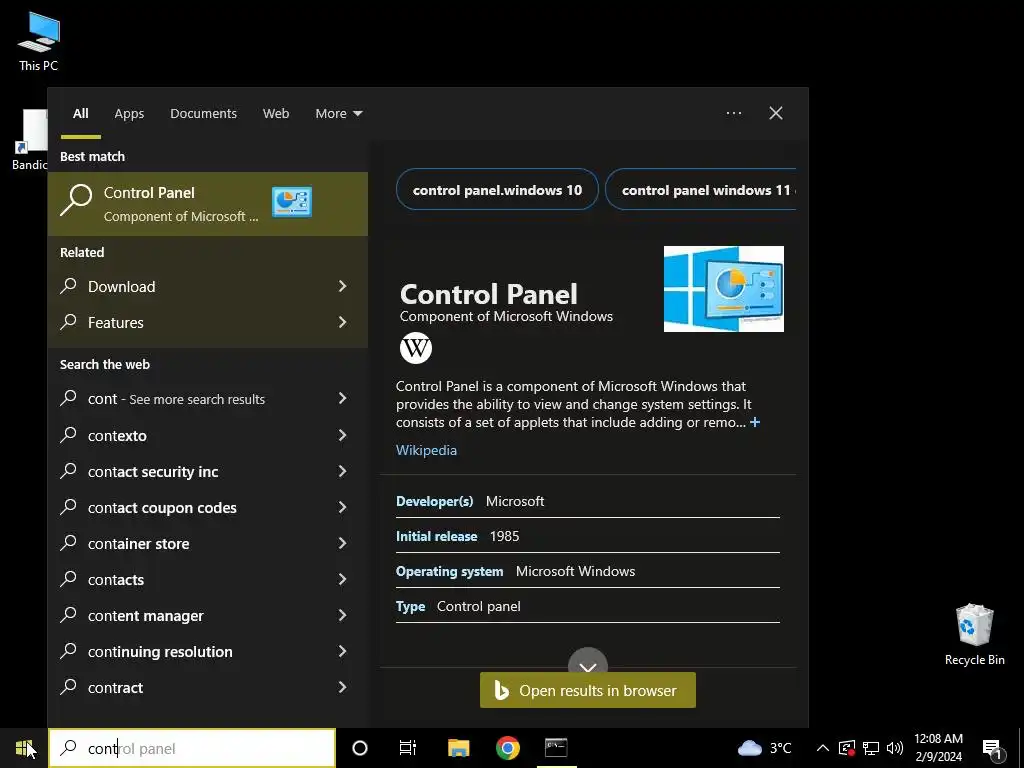The image size is (1024, 768).
Task: Open the More dropdown filter
Action: [338, 114]
